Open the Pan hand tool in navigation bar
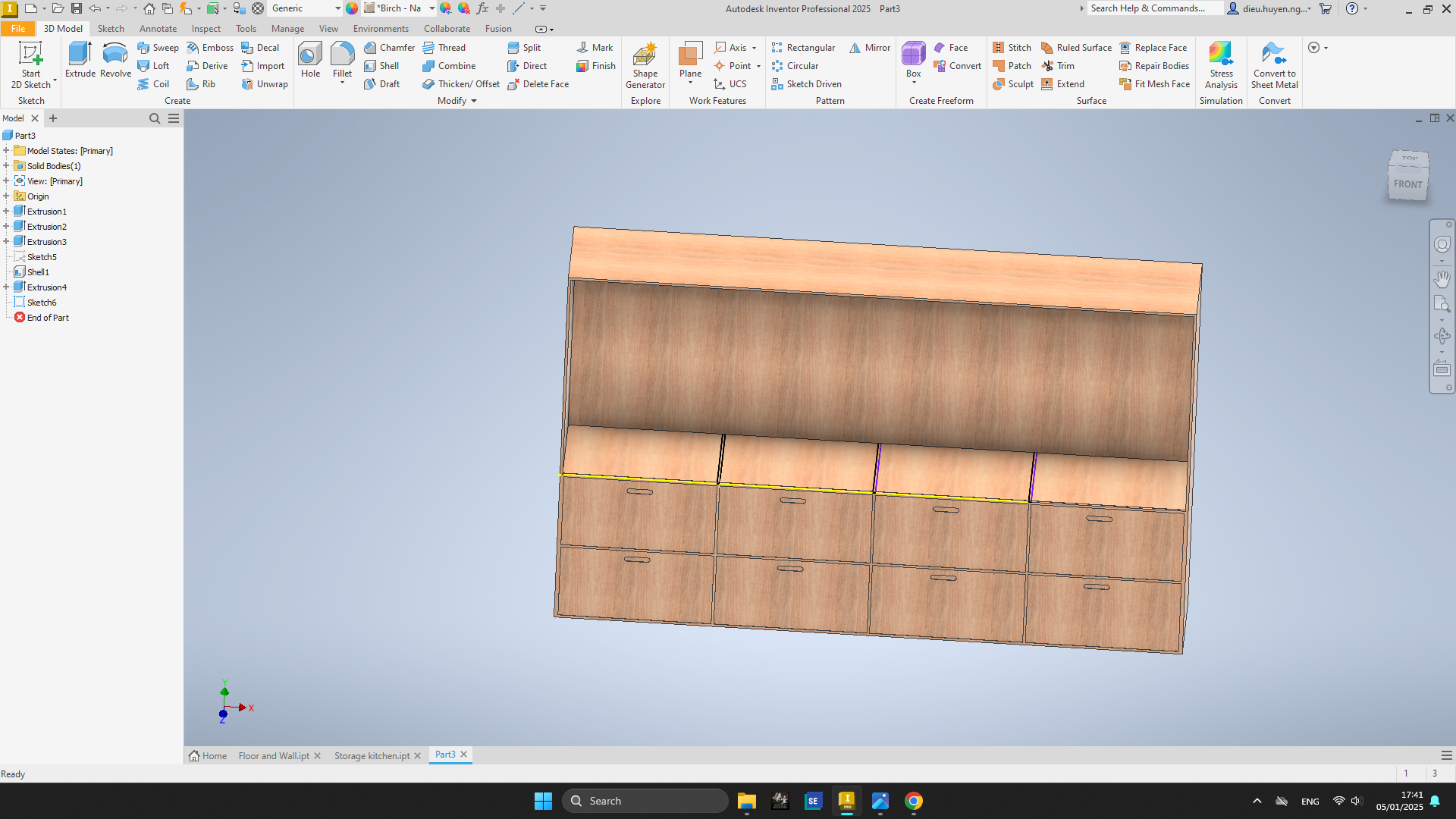The width and height of the screenshot is (1456, 819). (x=1442, y=279)
